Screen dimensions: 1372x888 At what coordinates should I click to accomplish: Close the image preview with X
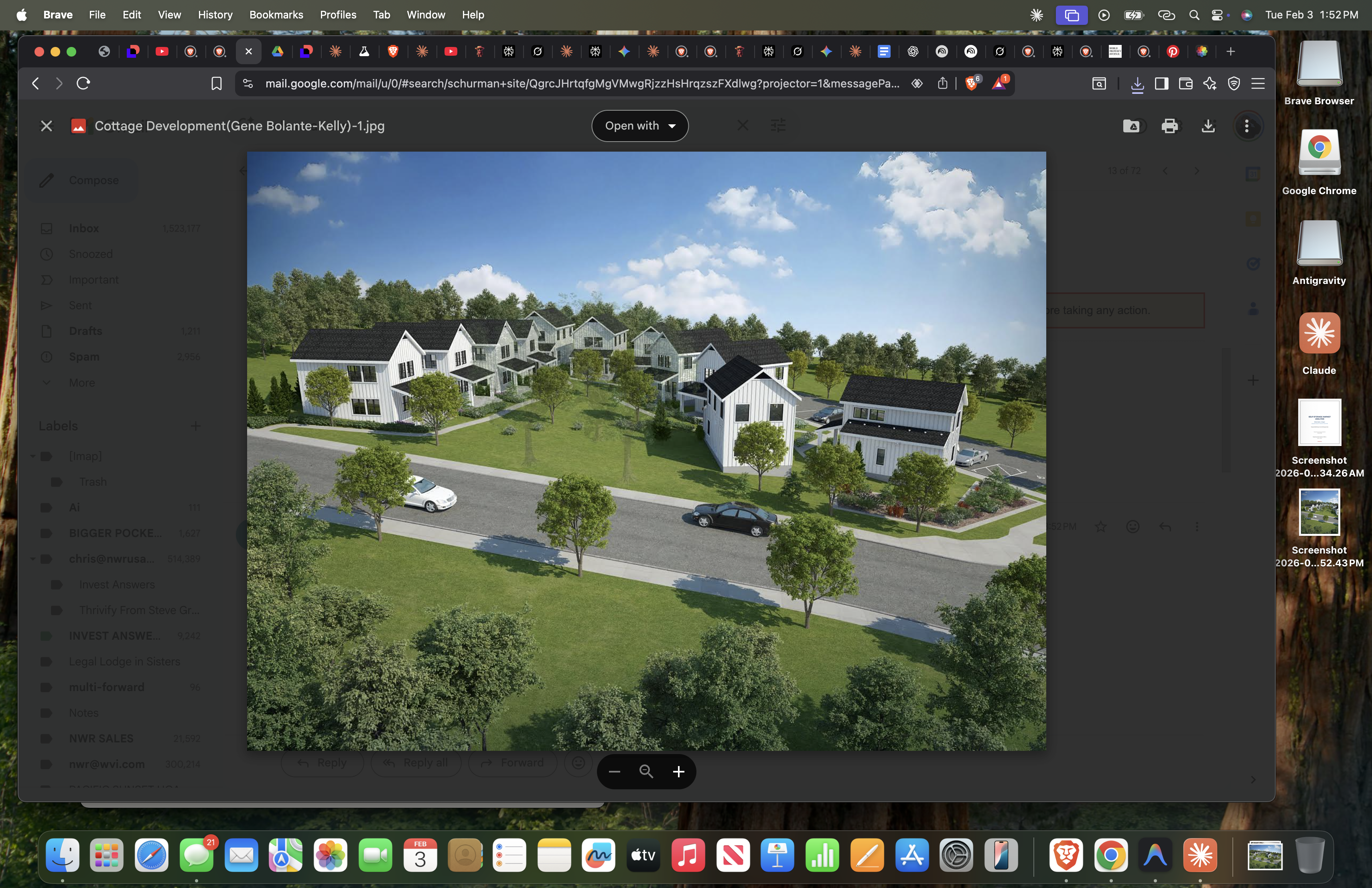tap(46, 126)
